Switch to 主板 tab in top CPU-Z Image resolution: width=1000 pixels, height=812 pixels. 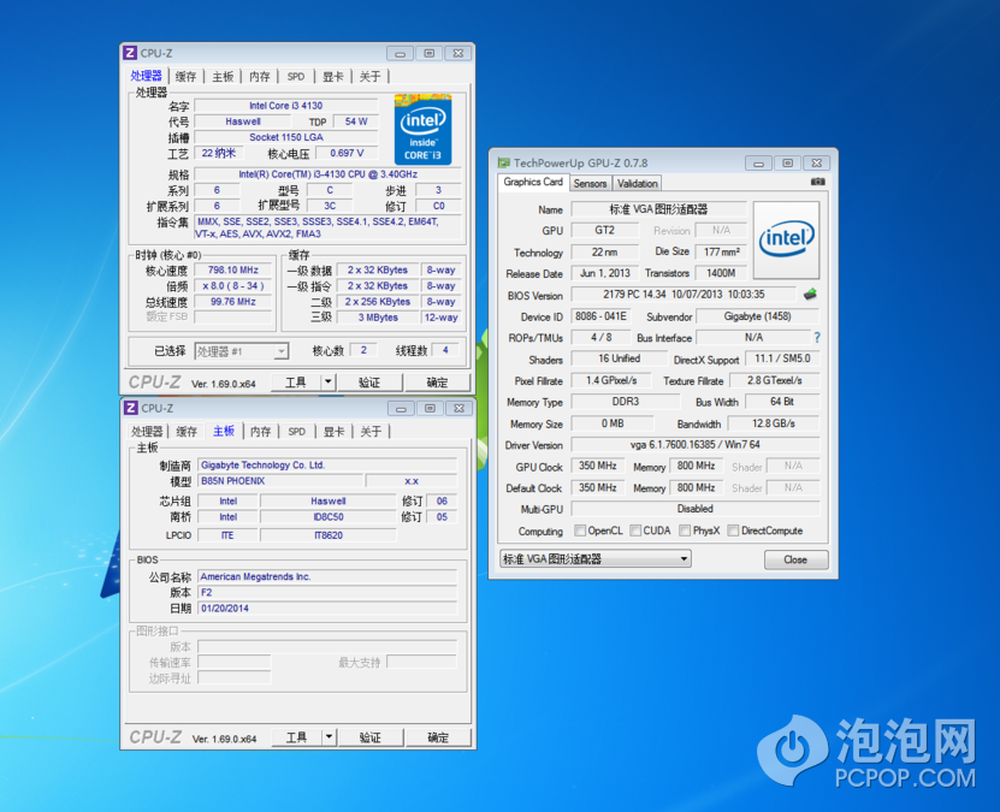click(x=223, y=77)
